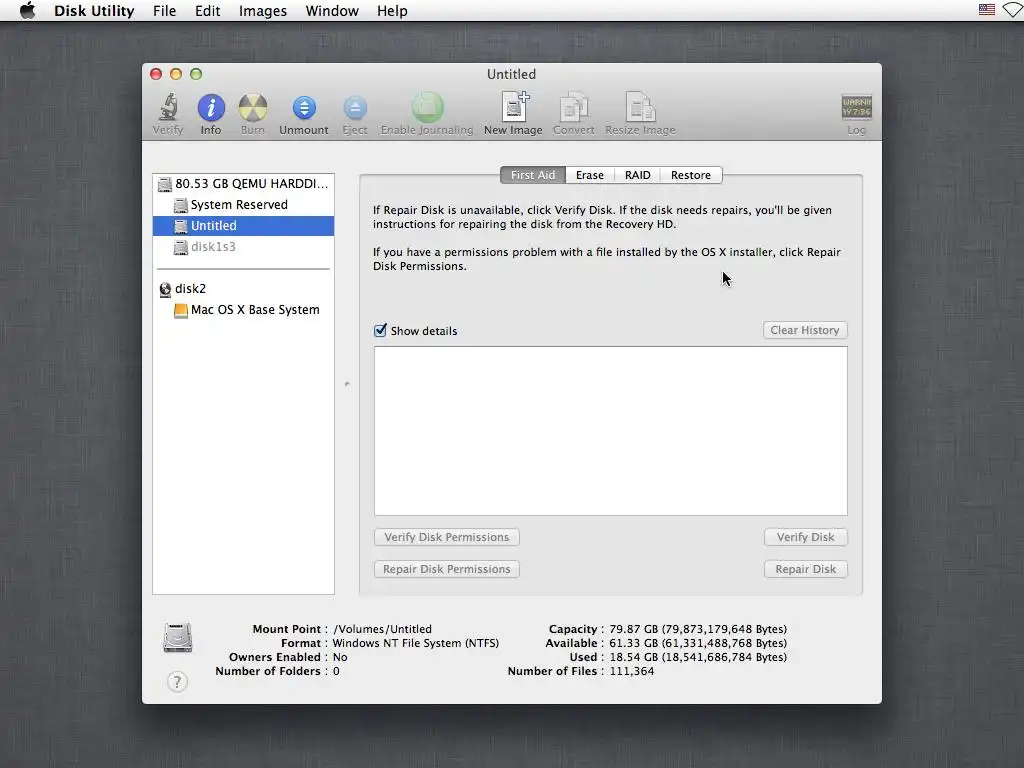Open the Log viewer icon
Screen dimensions: 1024x768
[856, 107]
